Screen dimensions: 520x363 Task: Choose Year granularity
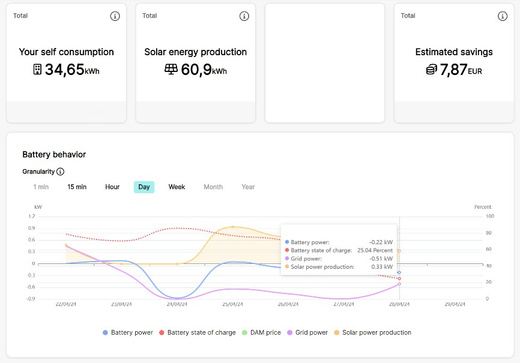pos(248,187)
